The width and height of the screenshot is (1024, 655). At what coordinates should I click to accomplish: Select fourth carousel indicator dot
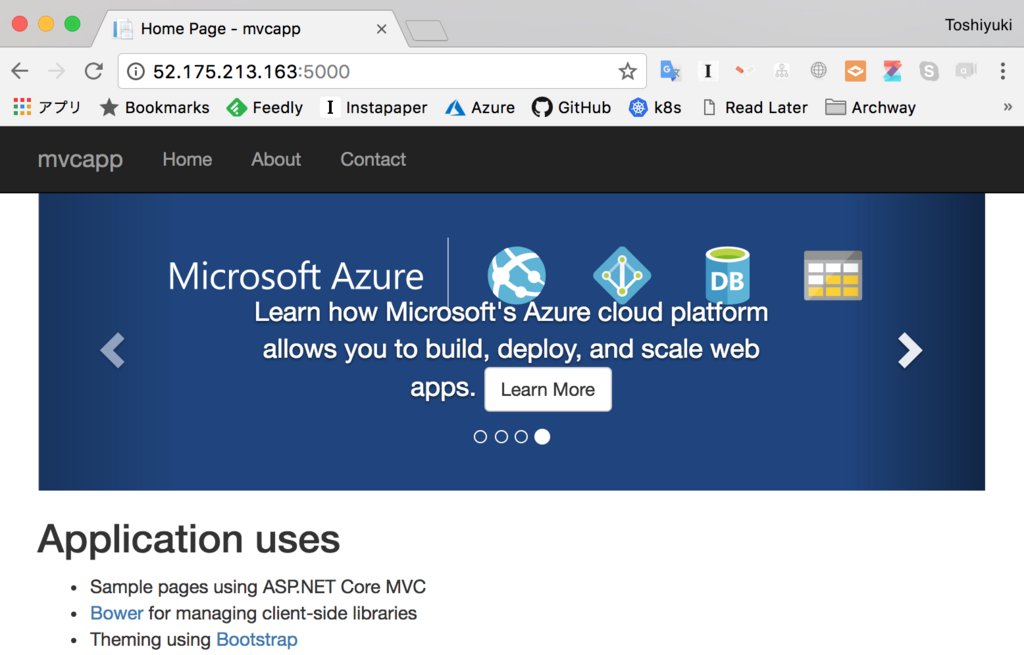click(542, 437)
